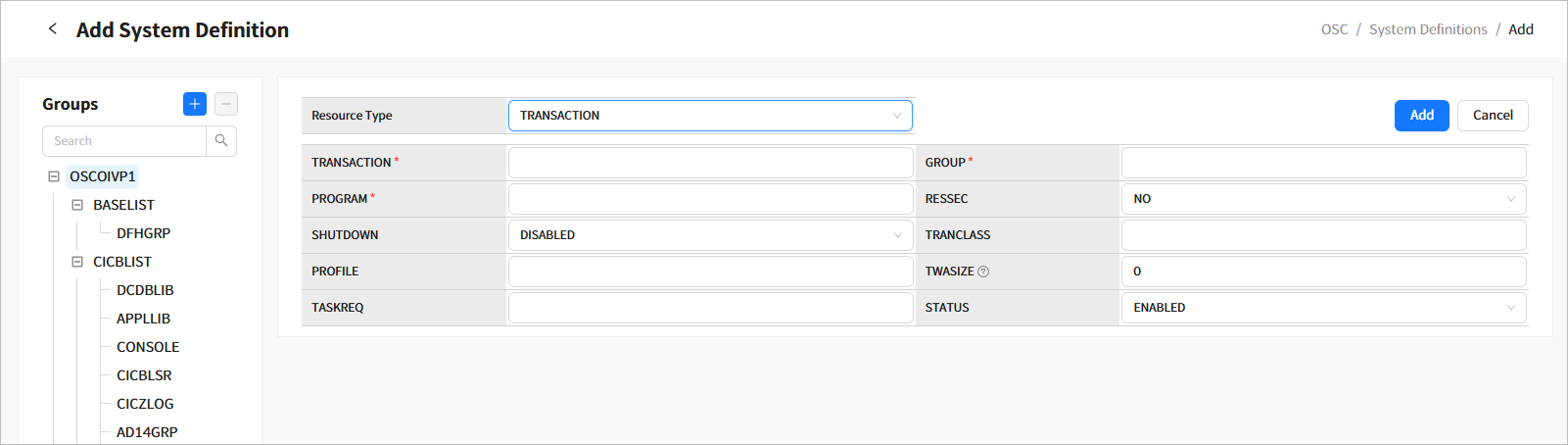Open the Resource Type dropdown
Viewport: 1568px width, 445px height.
[710, 116]
